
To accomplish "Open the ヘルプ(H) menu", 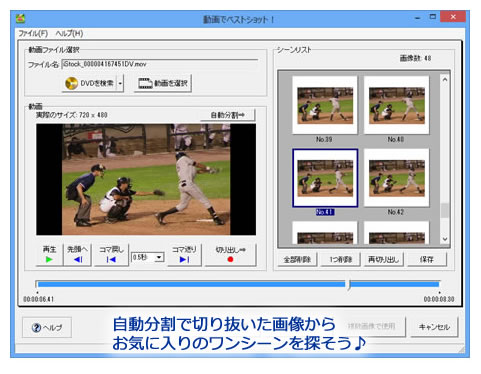I will [x=69, y=33].
